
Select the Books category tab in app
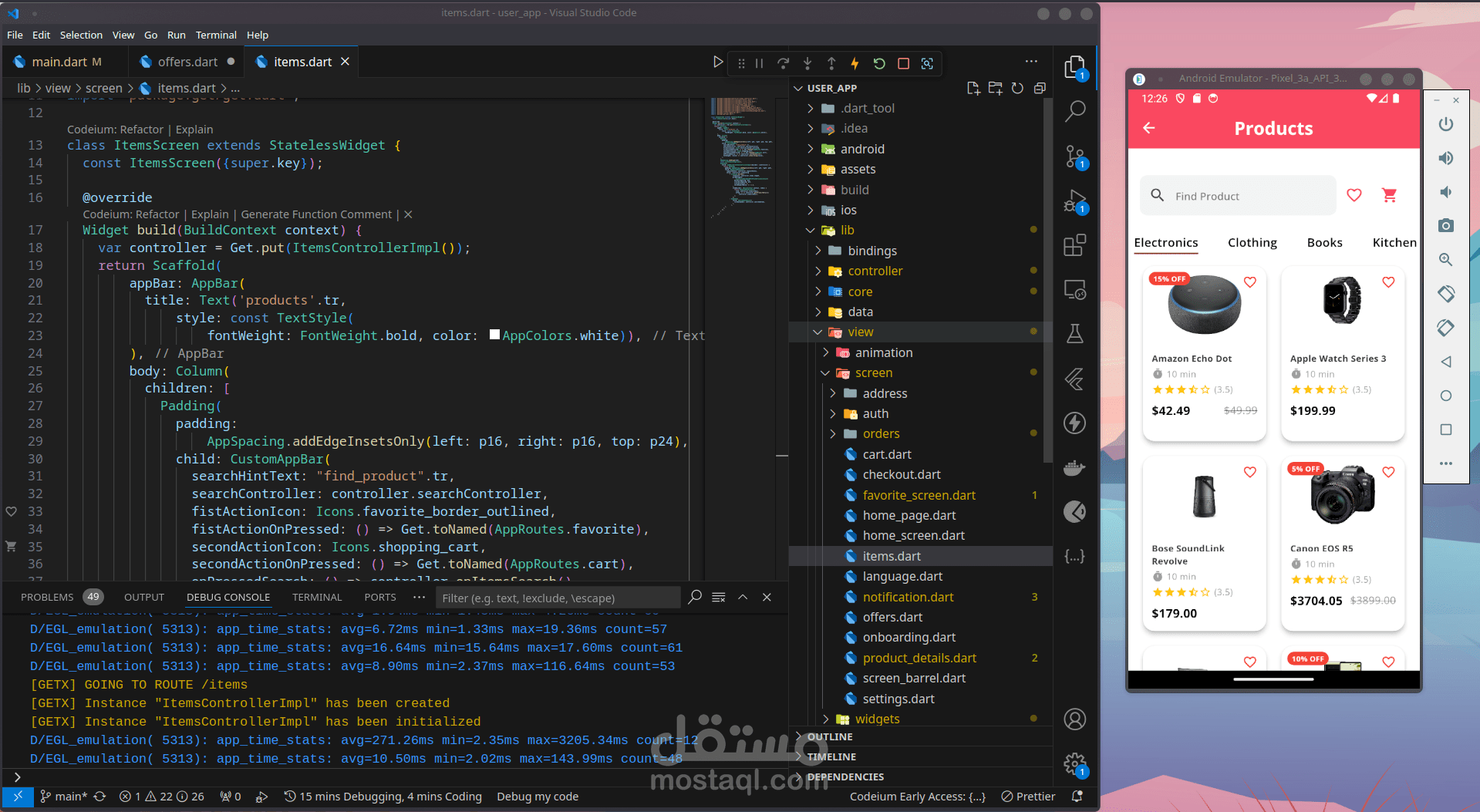1324,242
